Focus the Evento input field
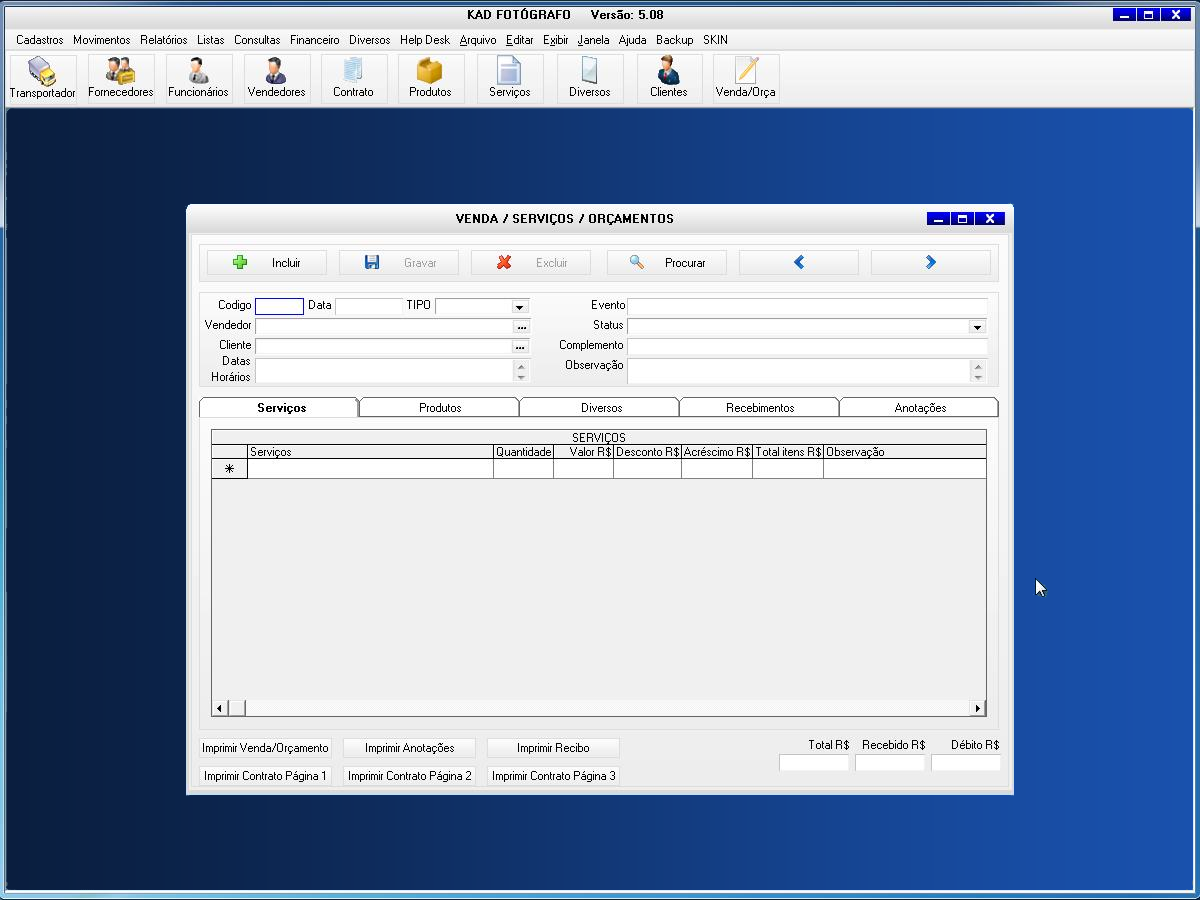The width and height of the screenshot is (1200, 900). (x=807, y=306)
